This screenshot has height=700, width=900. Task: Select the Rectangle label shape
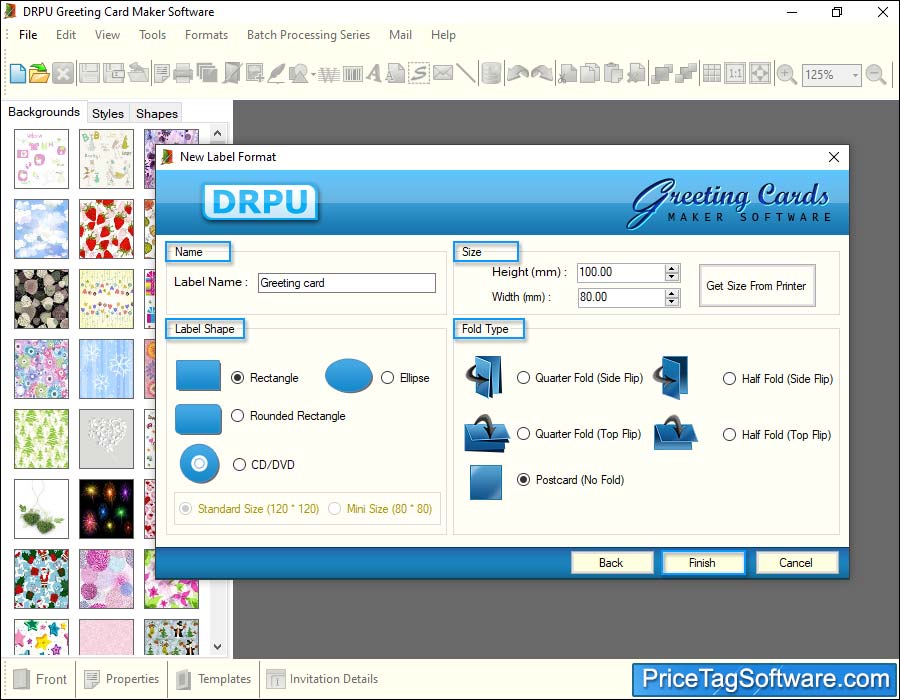pos(237,378)
